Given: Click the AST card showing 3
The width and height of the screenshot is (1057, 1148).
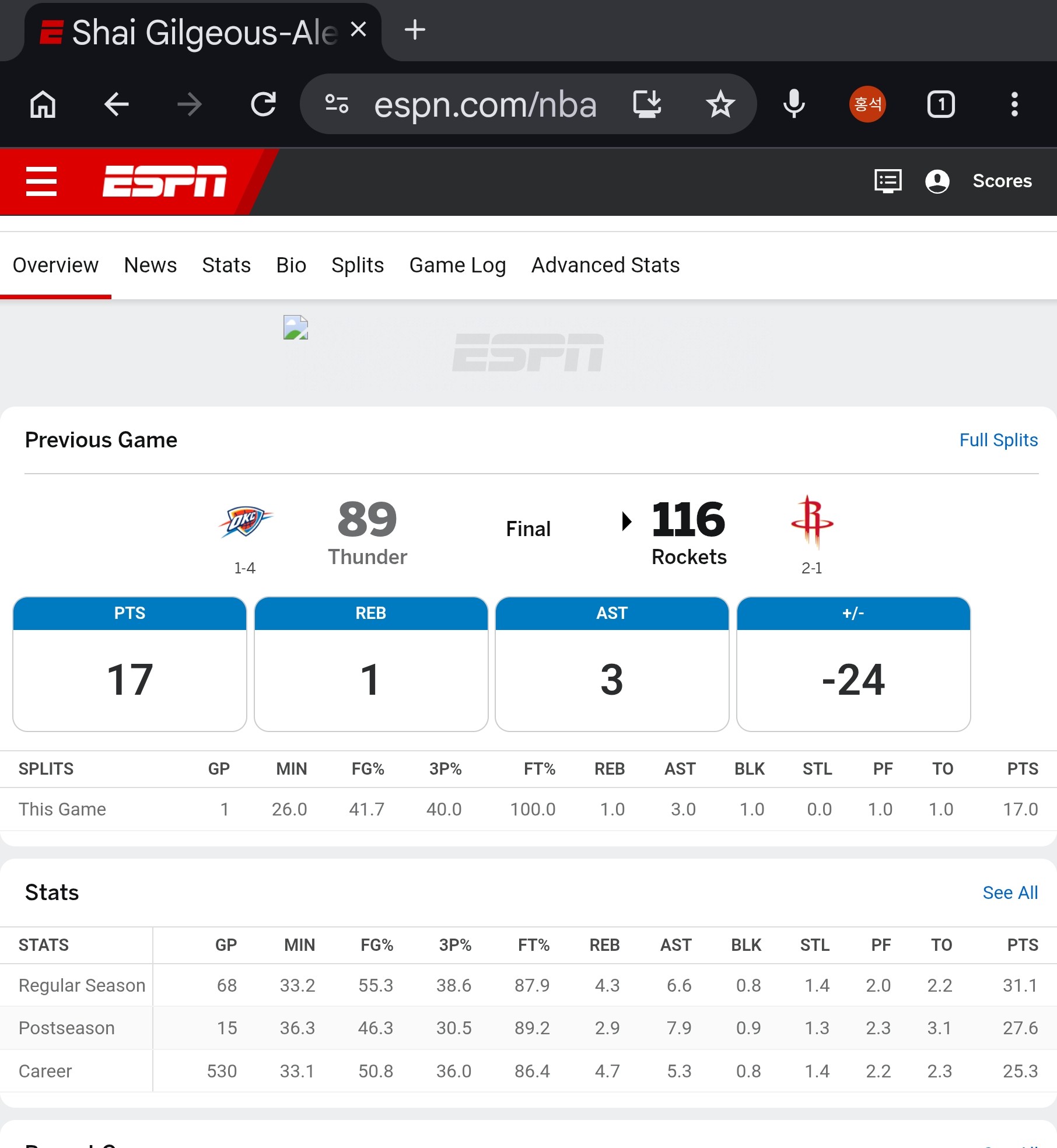Looking at the screenshot, I should click(x=612, y=664).
